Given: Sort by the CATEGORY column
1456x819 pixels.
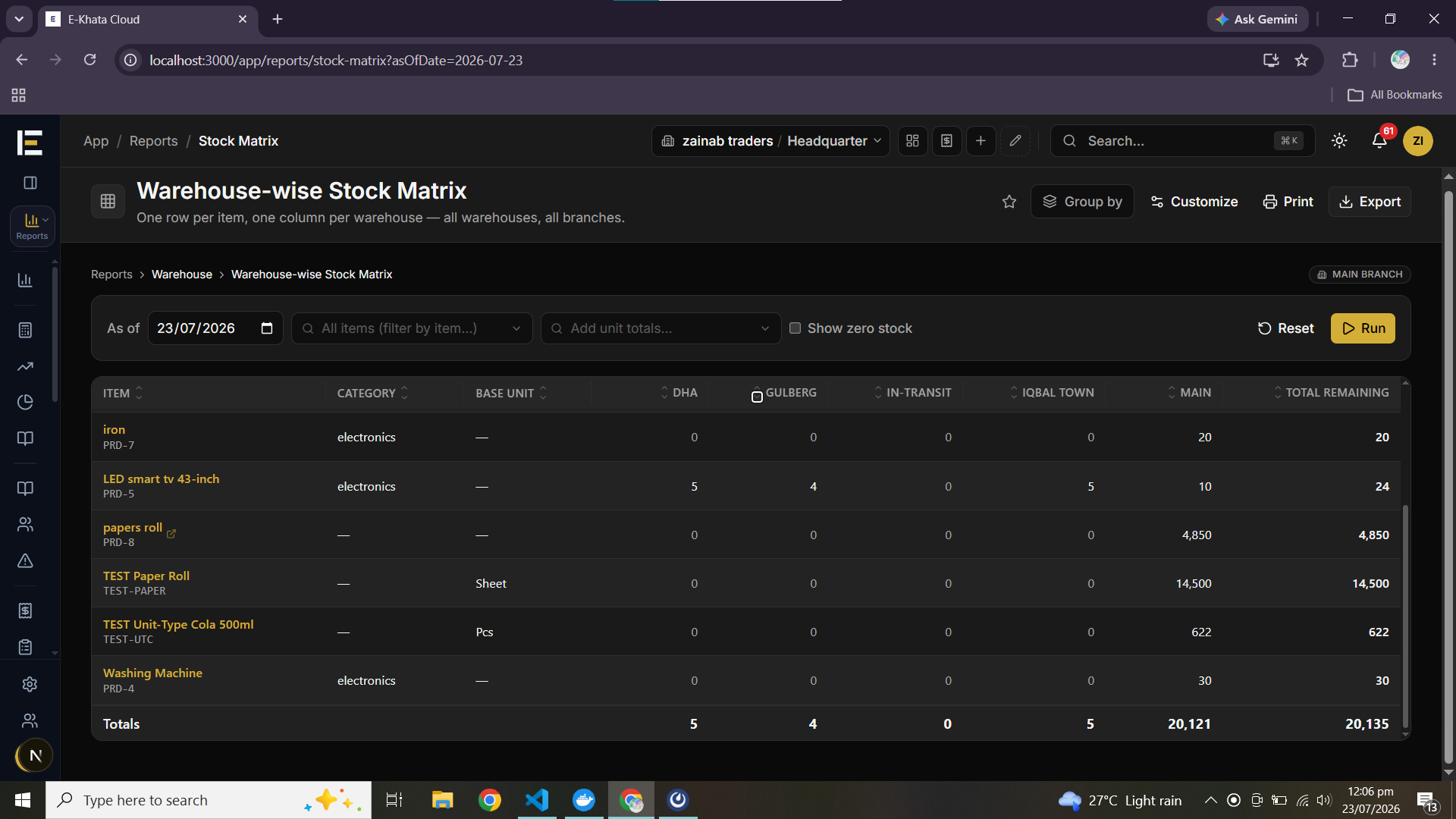Looking at the screenshot, I should tap(373, 393).
